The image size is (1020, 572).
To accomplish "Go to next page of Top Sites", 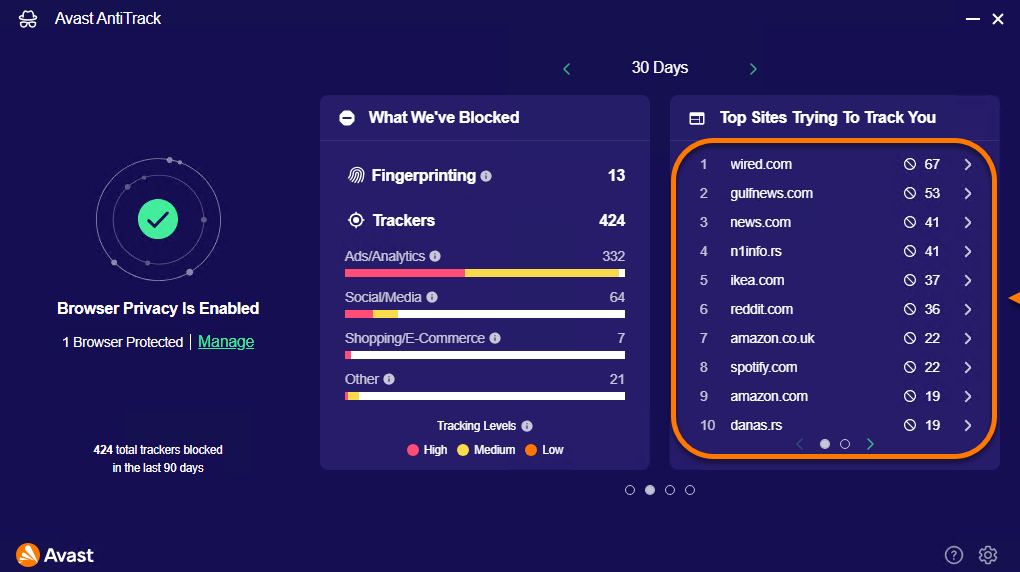I will [870, 444].
